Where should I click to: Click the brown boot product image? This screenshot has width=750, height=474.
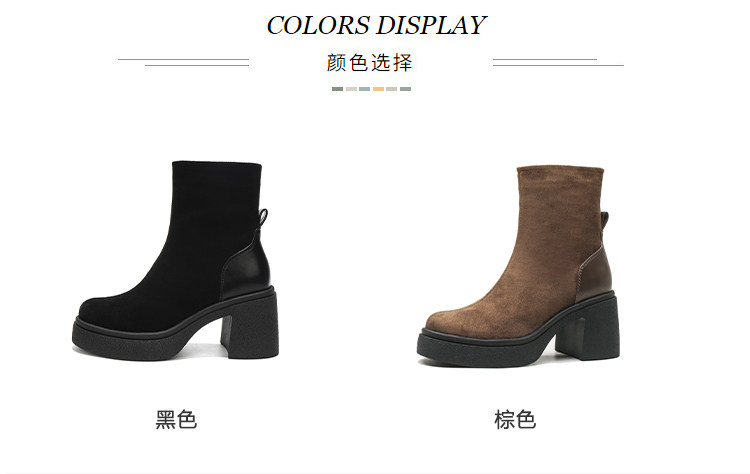[x=518, y=267]
